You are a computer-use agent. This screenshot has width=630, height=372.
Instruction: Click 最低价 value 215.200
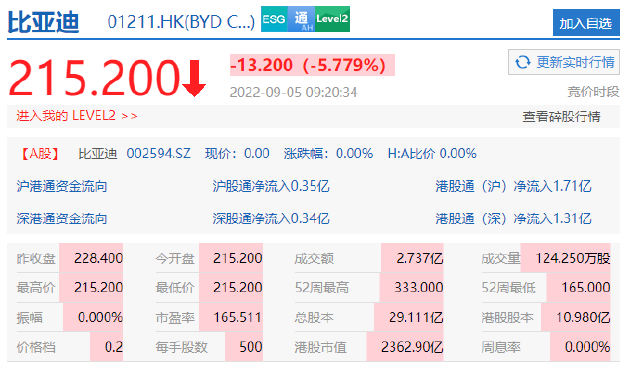tap(238, 288)
